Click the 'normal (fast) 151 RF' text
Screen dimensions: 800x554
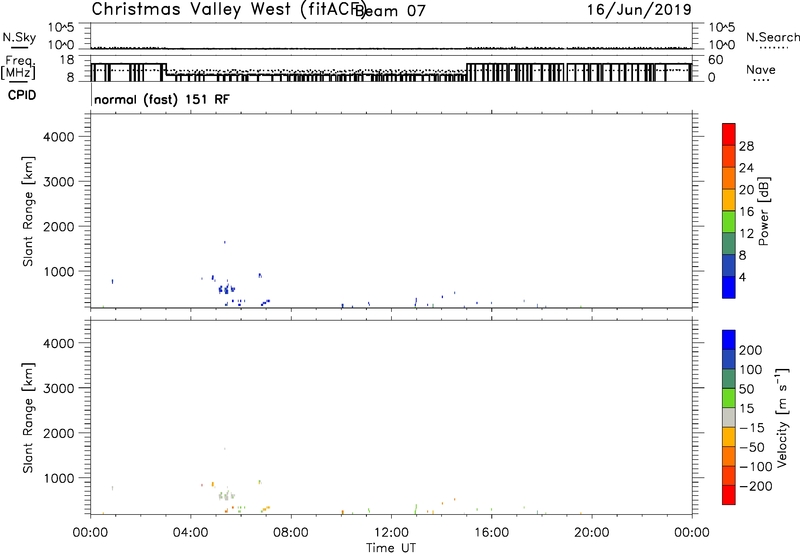(x=162, y=99)
